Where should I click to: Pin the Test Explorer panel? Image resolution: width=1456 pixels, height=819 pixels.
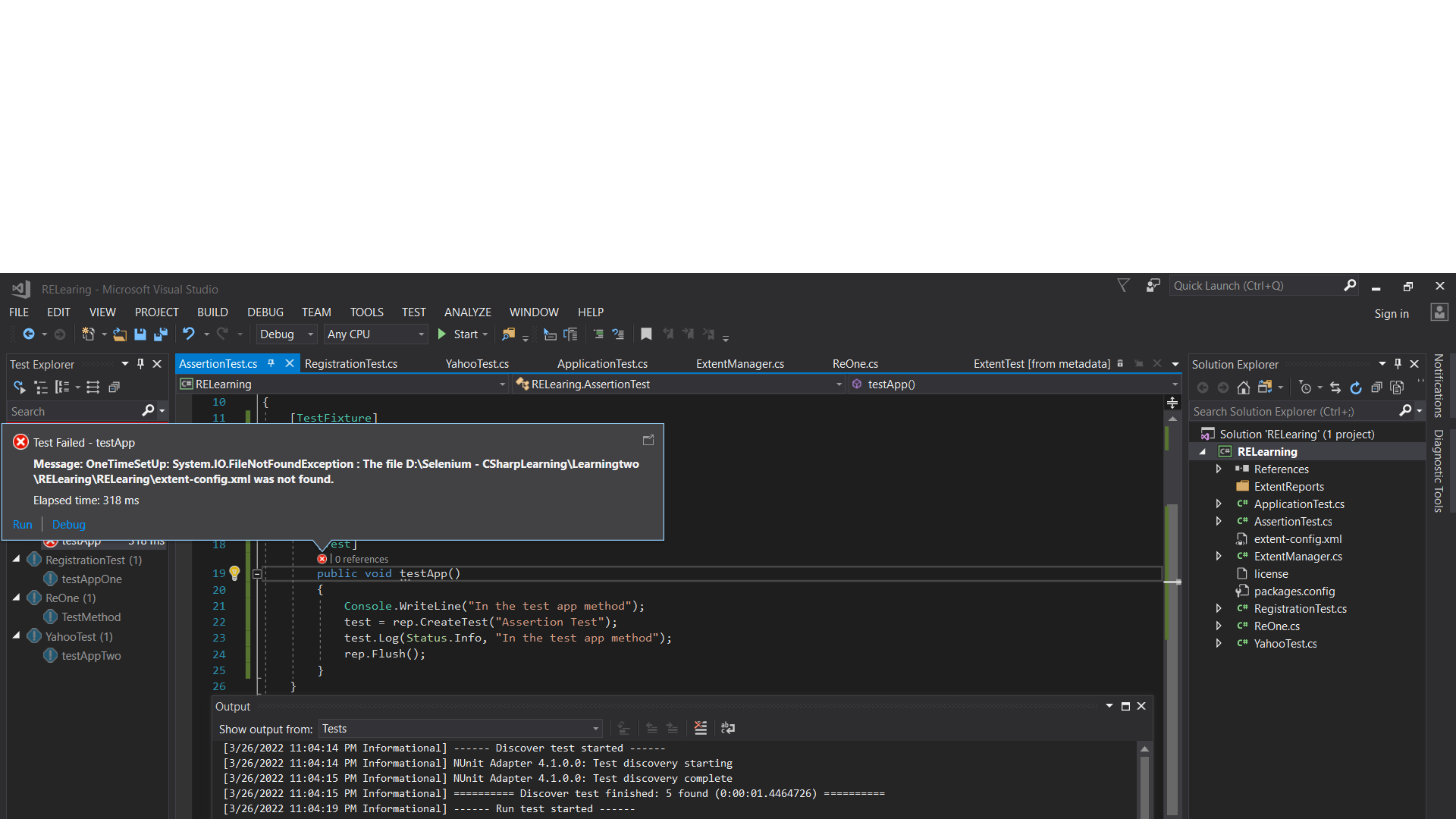pyautogui.click(x=140, y=364)
